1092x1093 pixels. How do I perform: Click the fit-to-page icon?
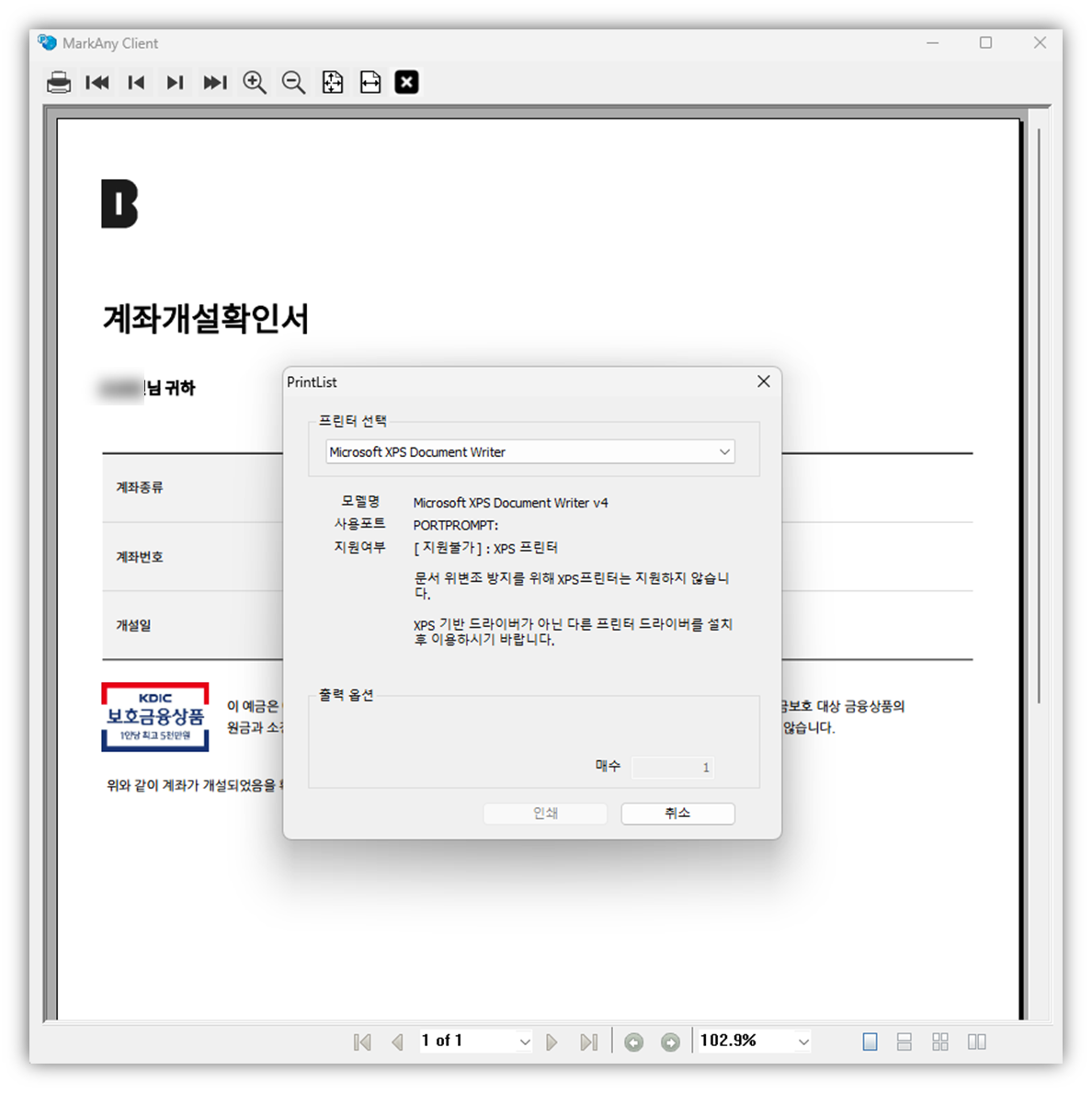coord(332,82)
